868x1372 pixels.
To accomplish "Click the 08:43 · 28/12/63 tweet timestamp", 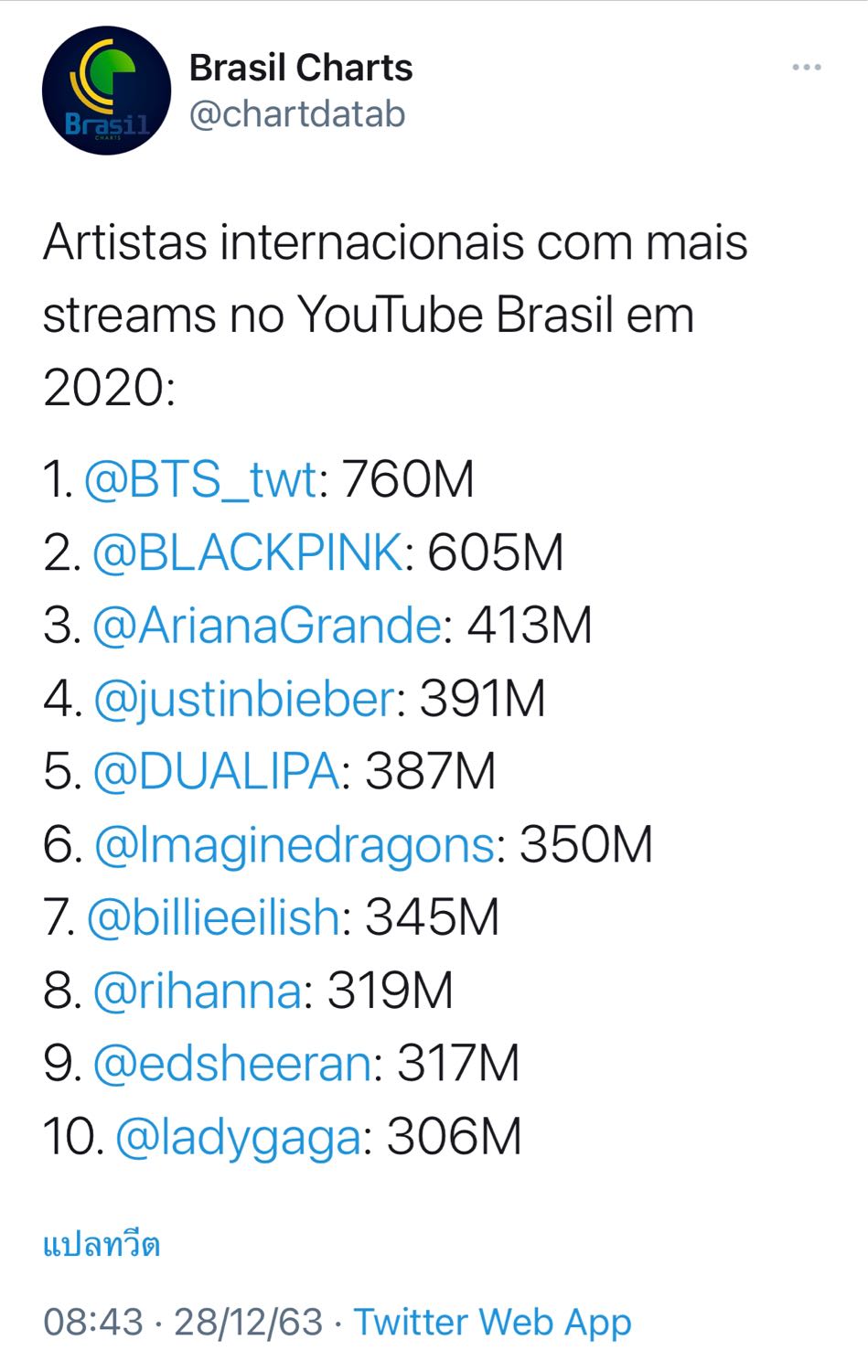I will [x=183, y=1322].
